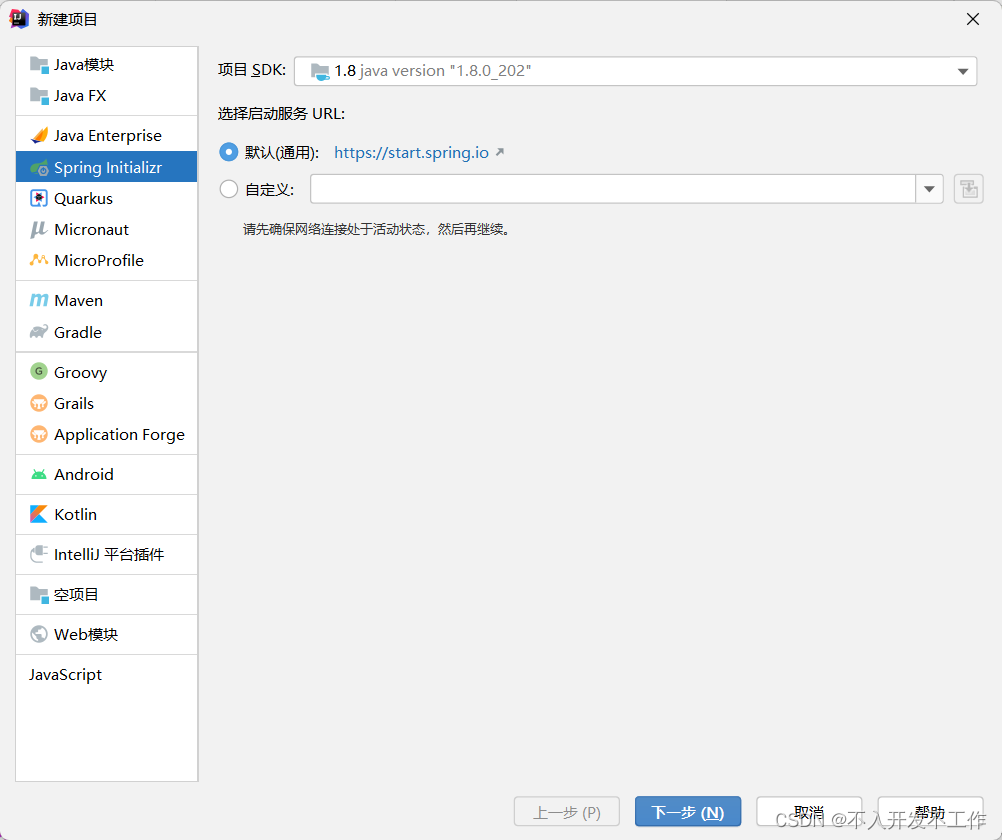Click the 上一步 (P) button

tap(567, 812)
